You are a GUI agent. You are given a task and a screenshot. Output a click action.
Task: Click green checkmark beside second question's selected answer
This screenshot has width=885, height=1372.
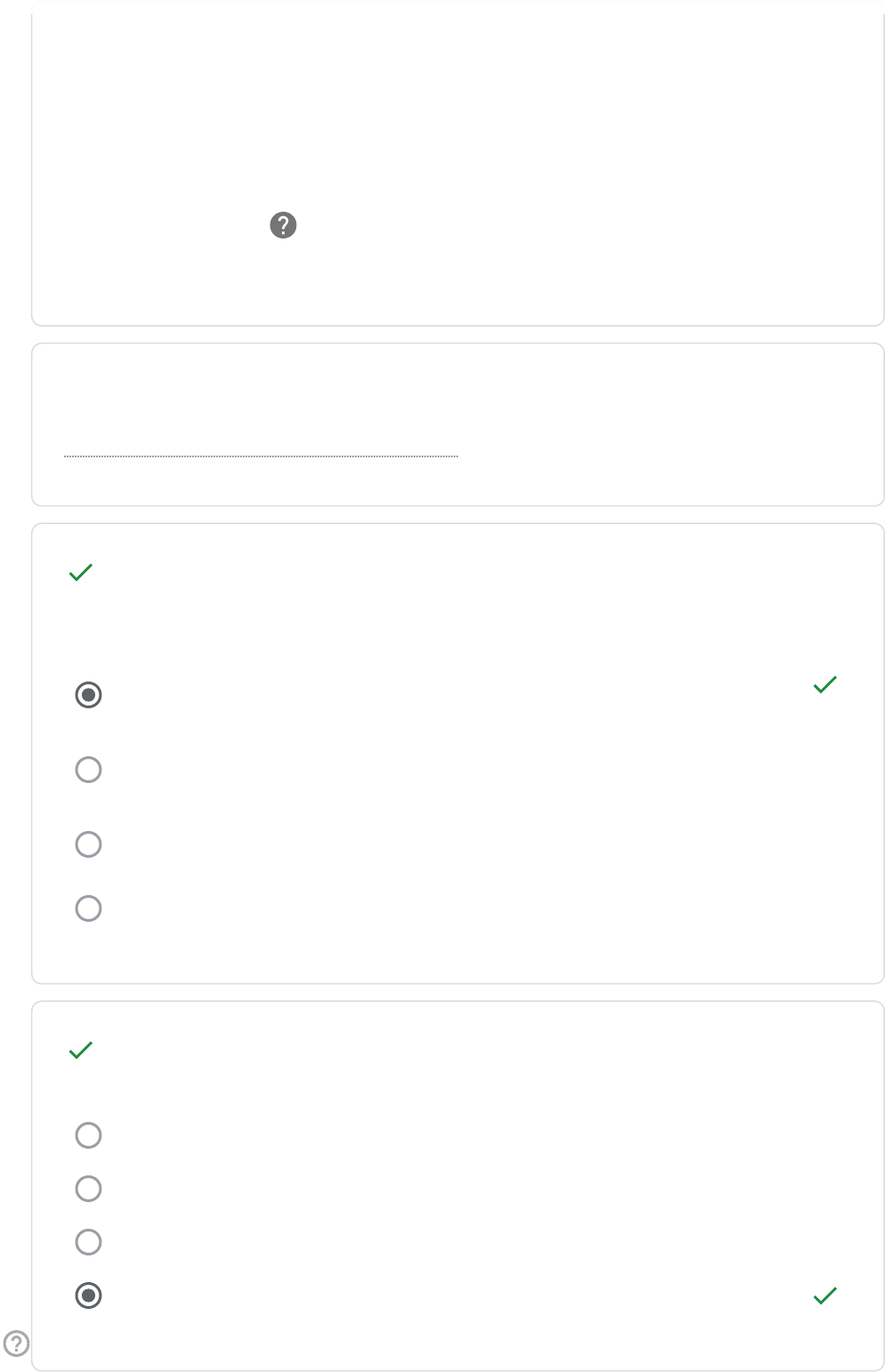click(x=825, y=1295)
